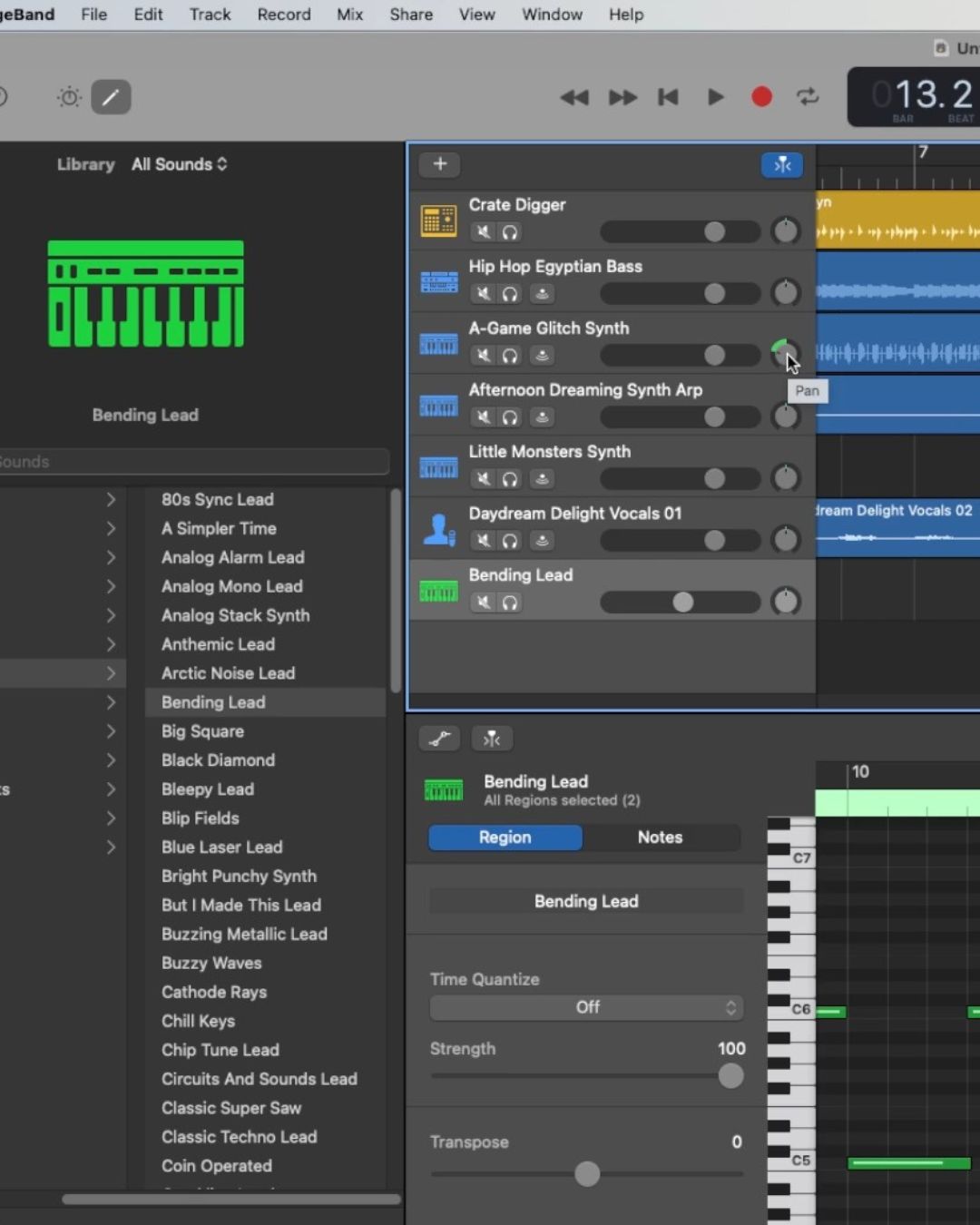Switch to the Region tab

point(505,838)
